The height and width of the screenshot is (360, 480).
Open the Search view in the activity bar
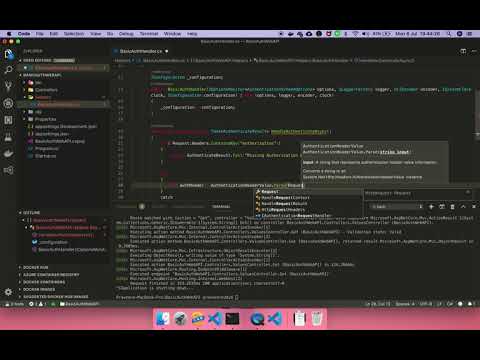coord(9,70)
